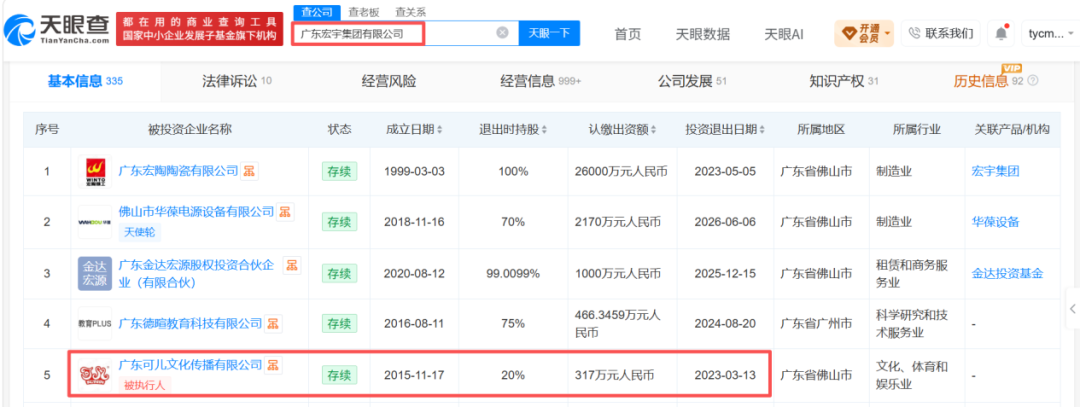Open related product link 宏宇集团
This screenshot has height=407, width=1080.
point(995,171)
